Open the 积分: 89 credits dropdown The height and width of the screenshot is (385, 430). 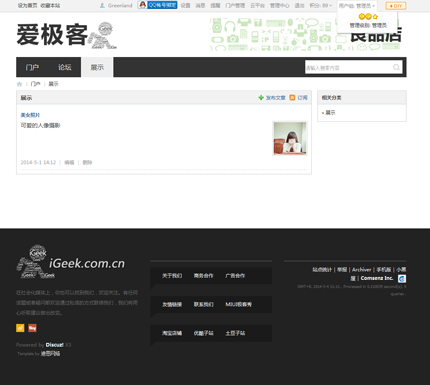[x=321, y=5]
